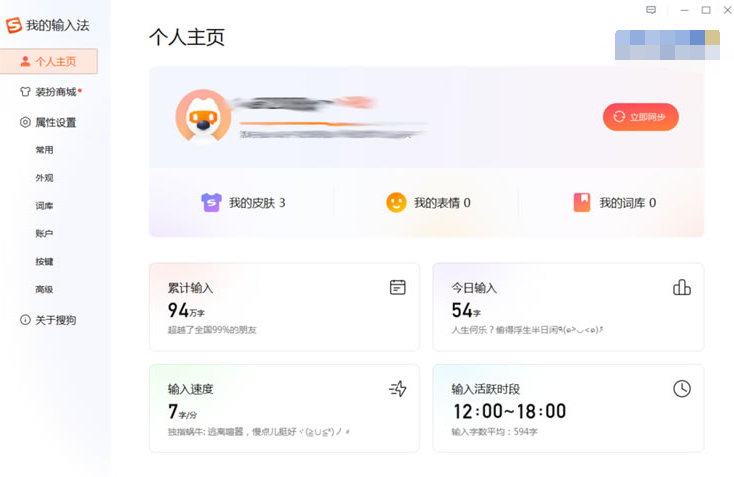This screenshot has width=734, height=477.
Task: Maximize the input method window
Action: tap(706, 10)
